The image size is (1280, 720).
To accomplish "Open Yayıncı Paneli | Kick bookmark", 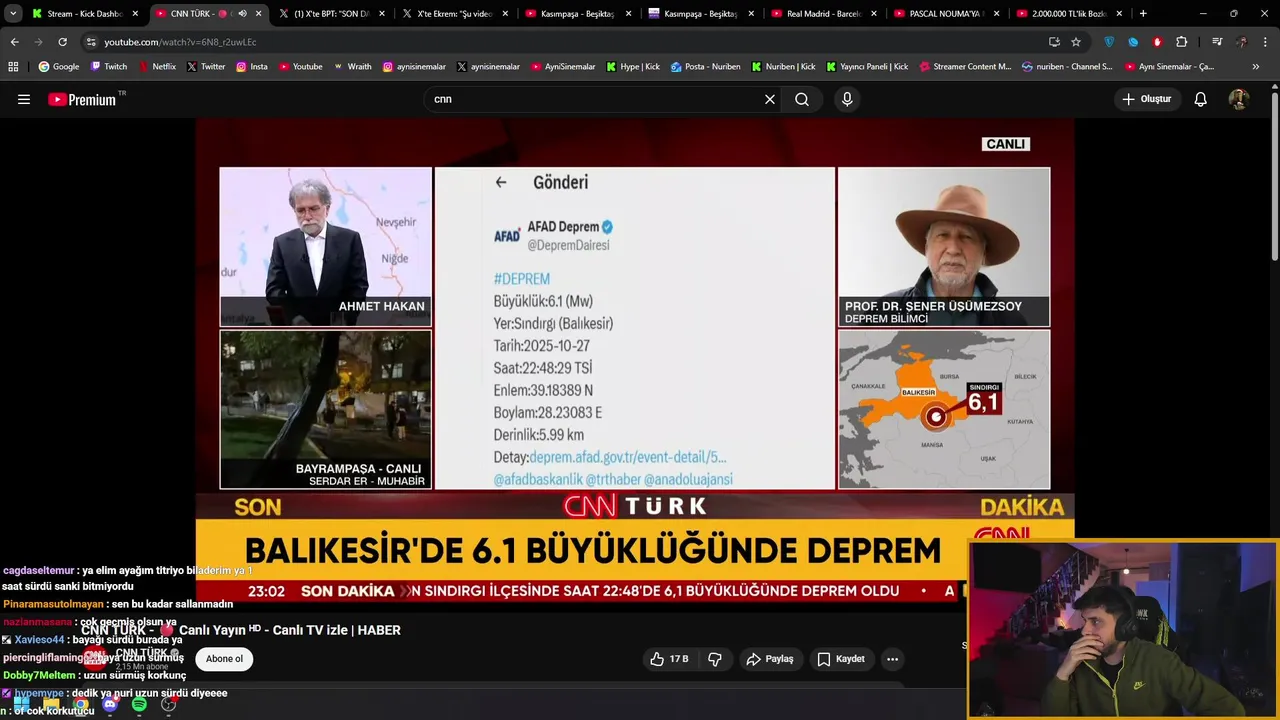I will tap(867, 67).
